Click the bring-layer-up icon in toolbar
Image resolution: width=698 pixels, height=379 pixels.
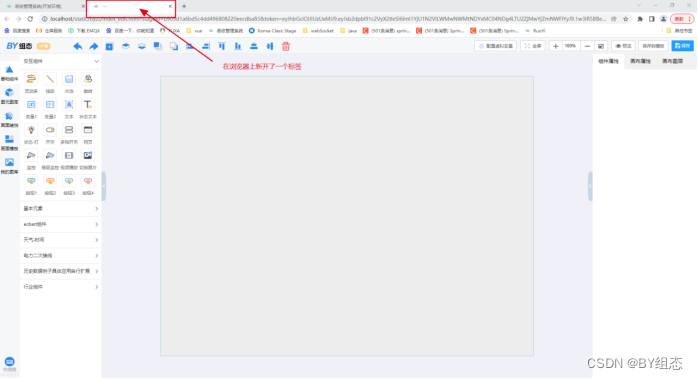tap(126, 46)
